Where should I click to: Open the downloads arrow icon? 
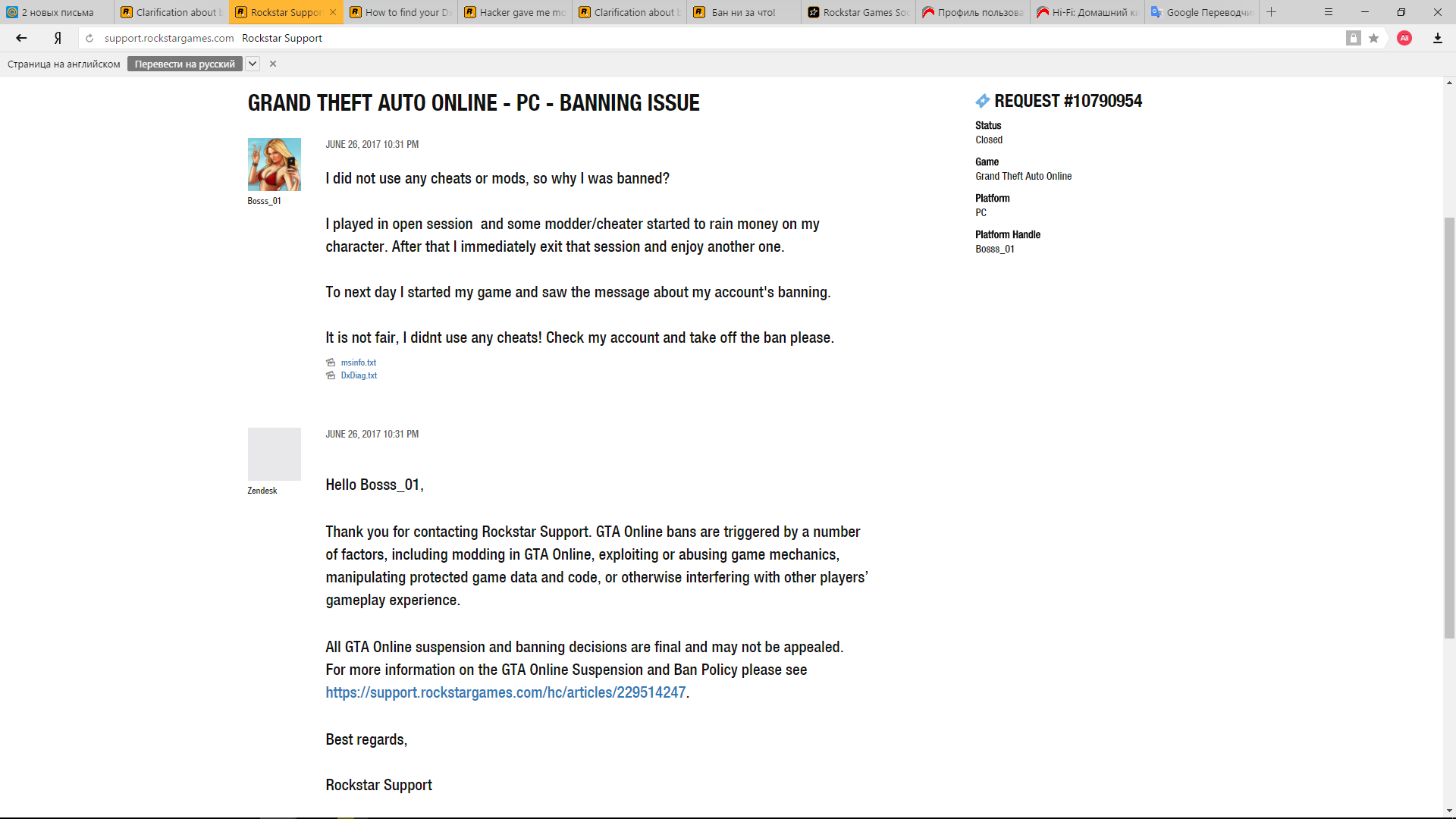pos(1437,38)
